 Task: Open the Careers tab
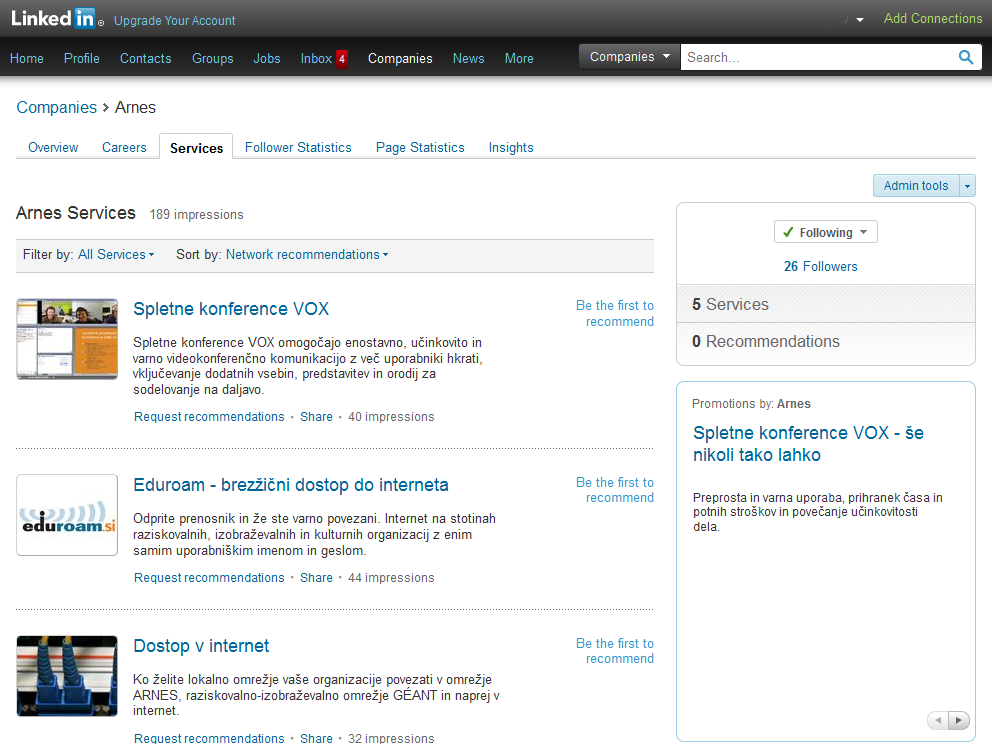pos(124,147)
